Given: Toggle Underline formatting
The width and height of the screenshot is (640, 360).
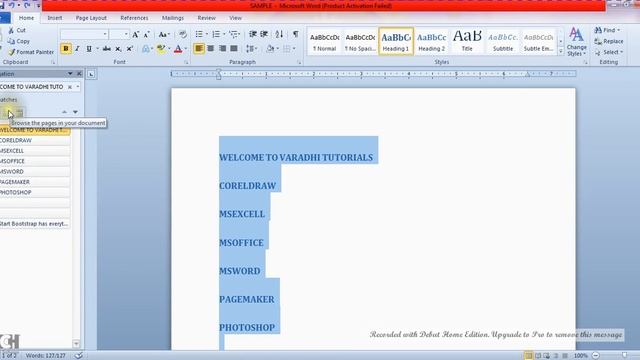Looking at the screenshot, I should [x=89, y=49].
